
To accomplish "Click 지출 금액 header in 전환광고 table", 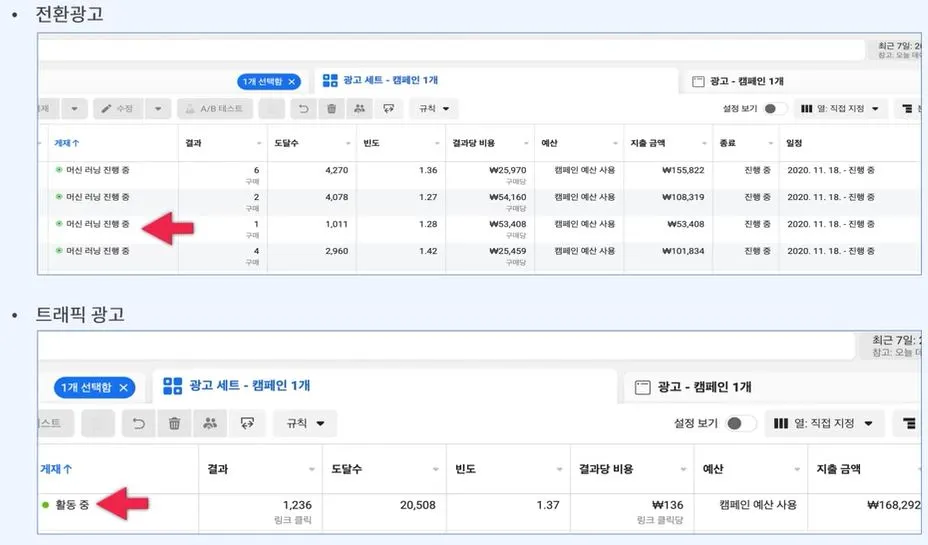I will [647, 143].
